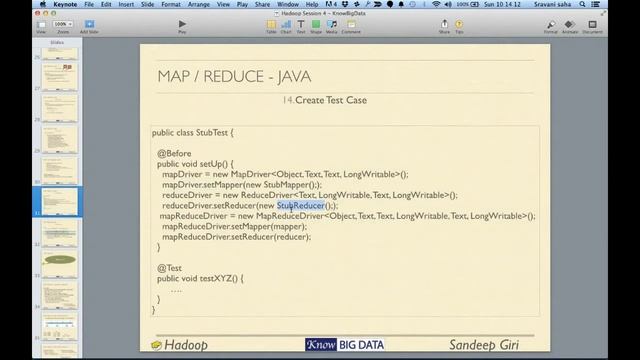Enter full screen with the window's corner arrows
The height and width of the screenshot is (360, 640).
tap(603, 13)
